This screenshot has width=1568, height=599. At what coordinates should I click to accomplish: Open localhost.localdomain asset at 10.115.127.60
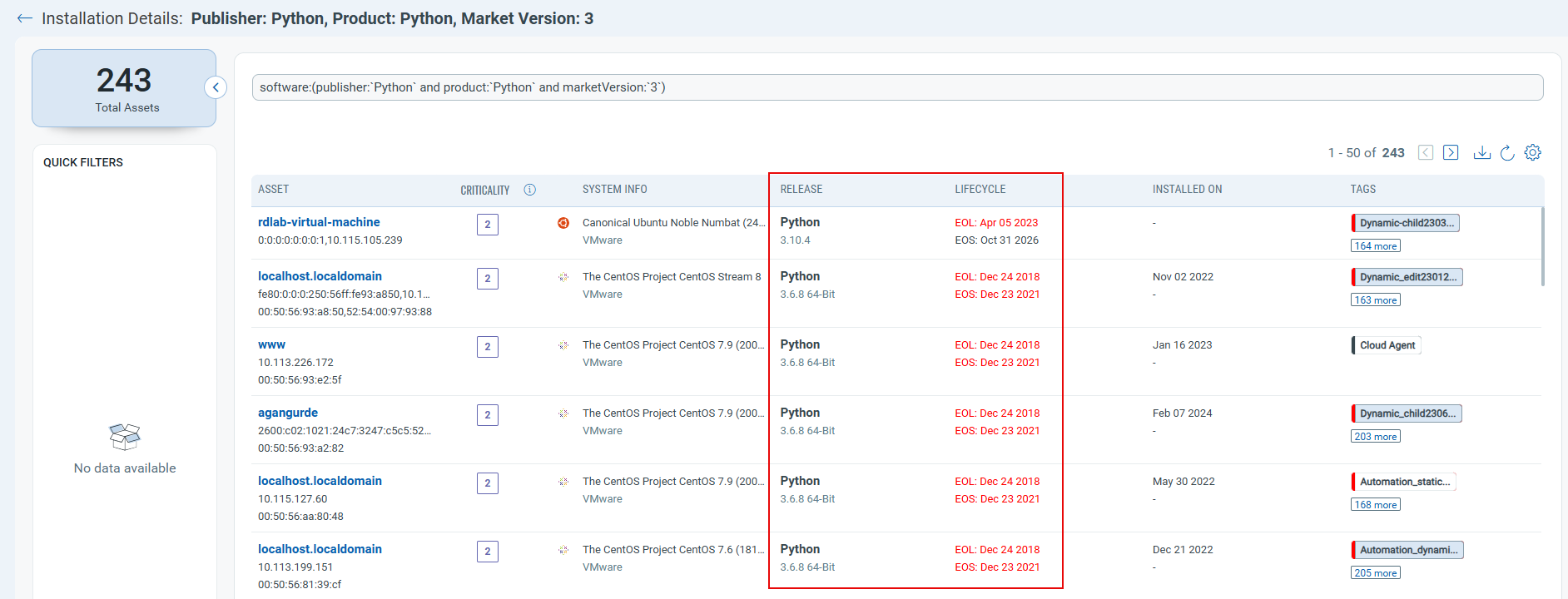[320, 481]
